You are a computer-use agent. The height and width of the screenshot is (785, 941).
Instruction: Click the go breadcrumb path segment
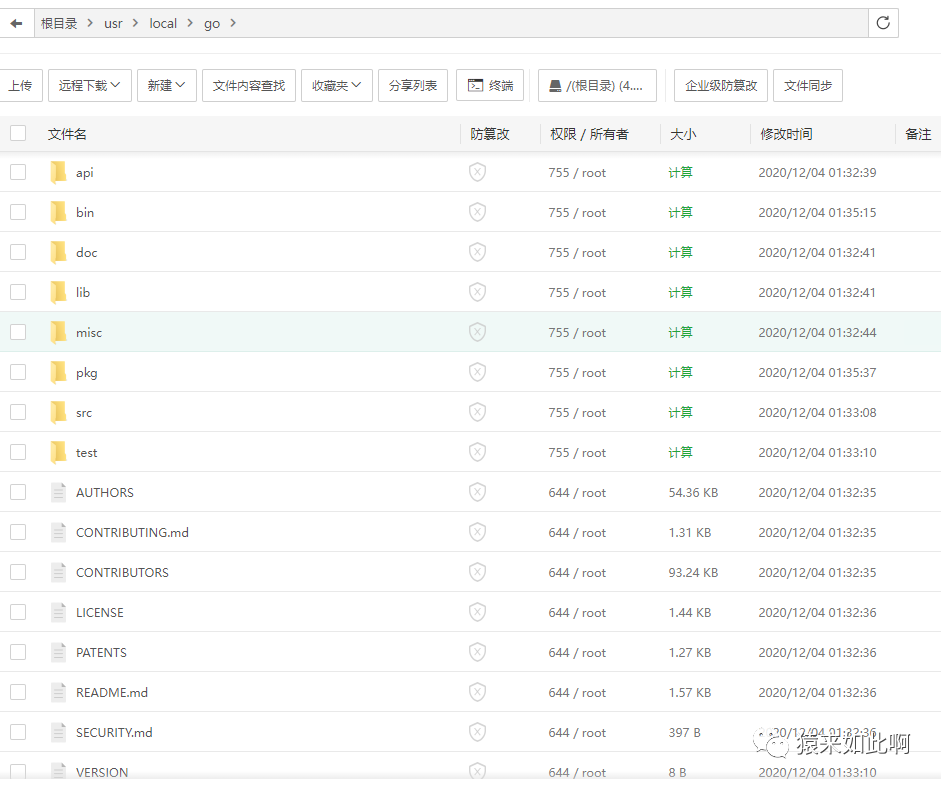tap(212, 23)
